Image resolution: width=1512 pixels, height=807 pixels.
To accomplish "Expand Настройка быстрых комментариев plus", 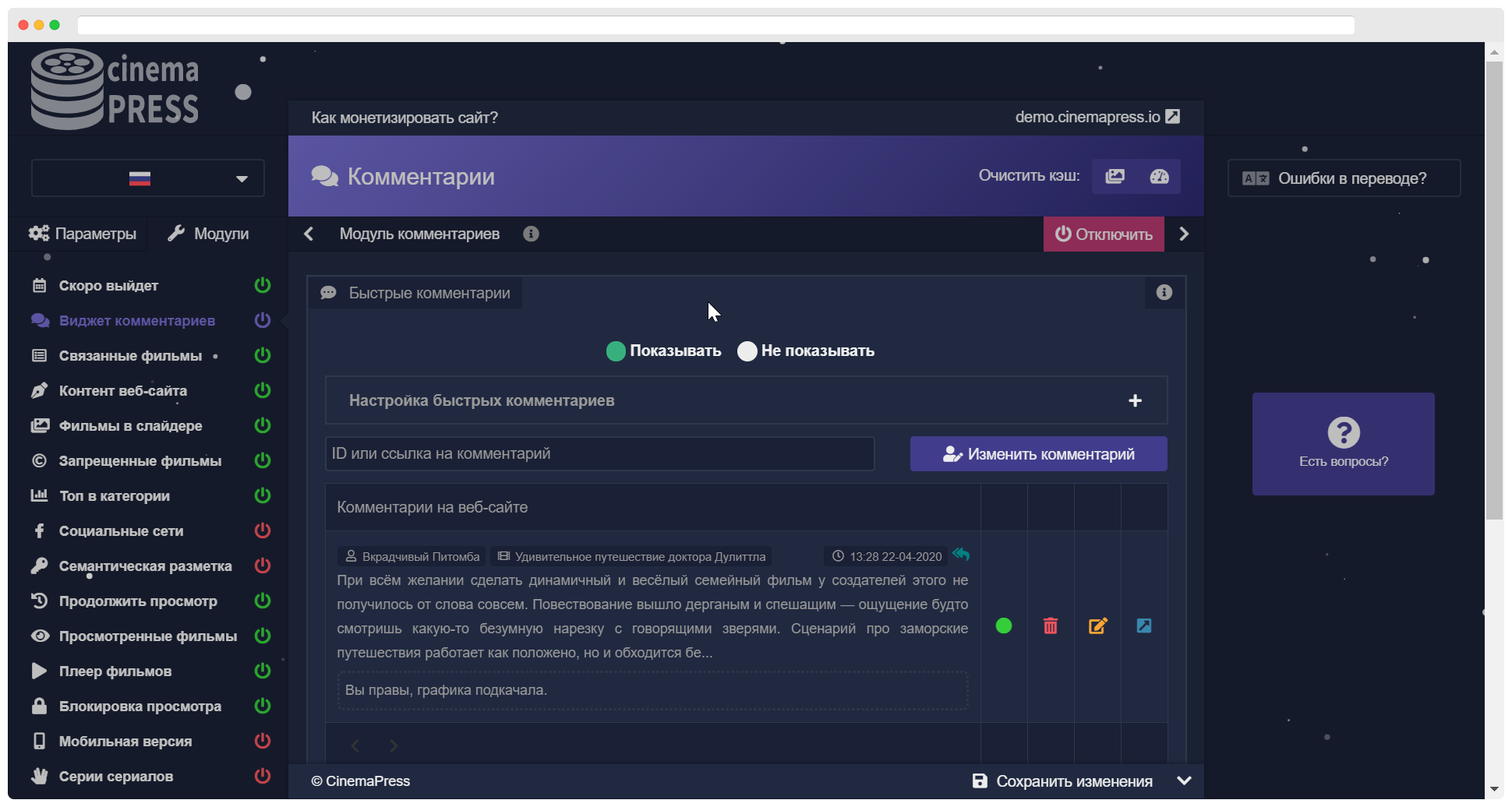I will [1135, 400].
